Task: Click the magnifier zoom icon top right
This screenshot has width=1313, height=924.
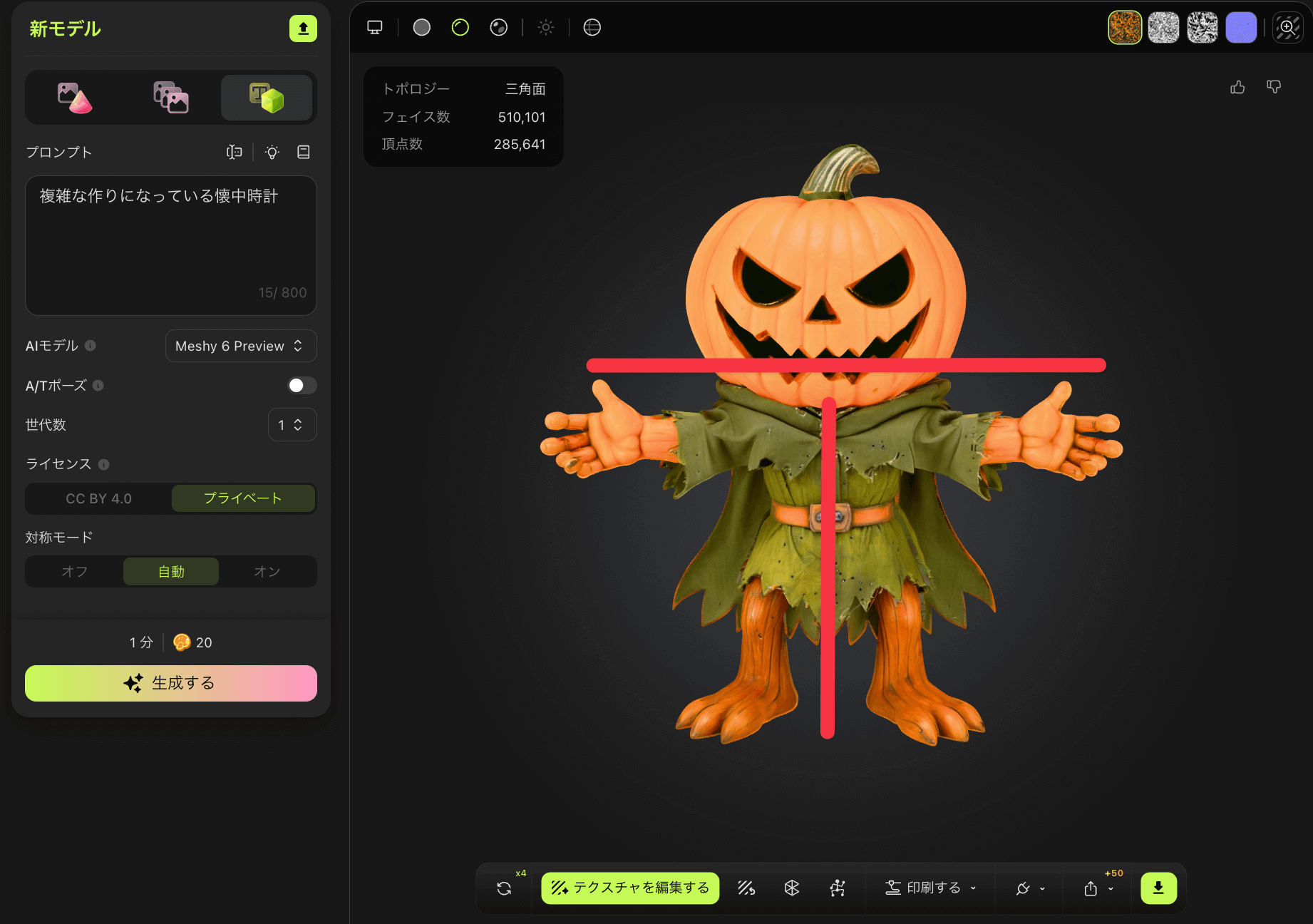Action: (1287, 28)
